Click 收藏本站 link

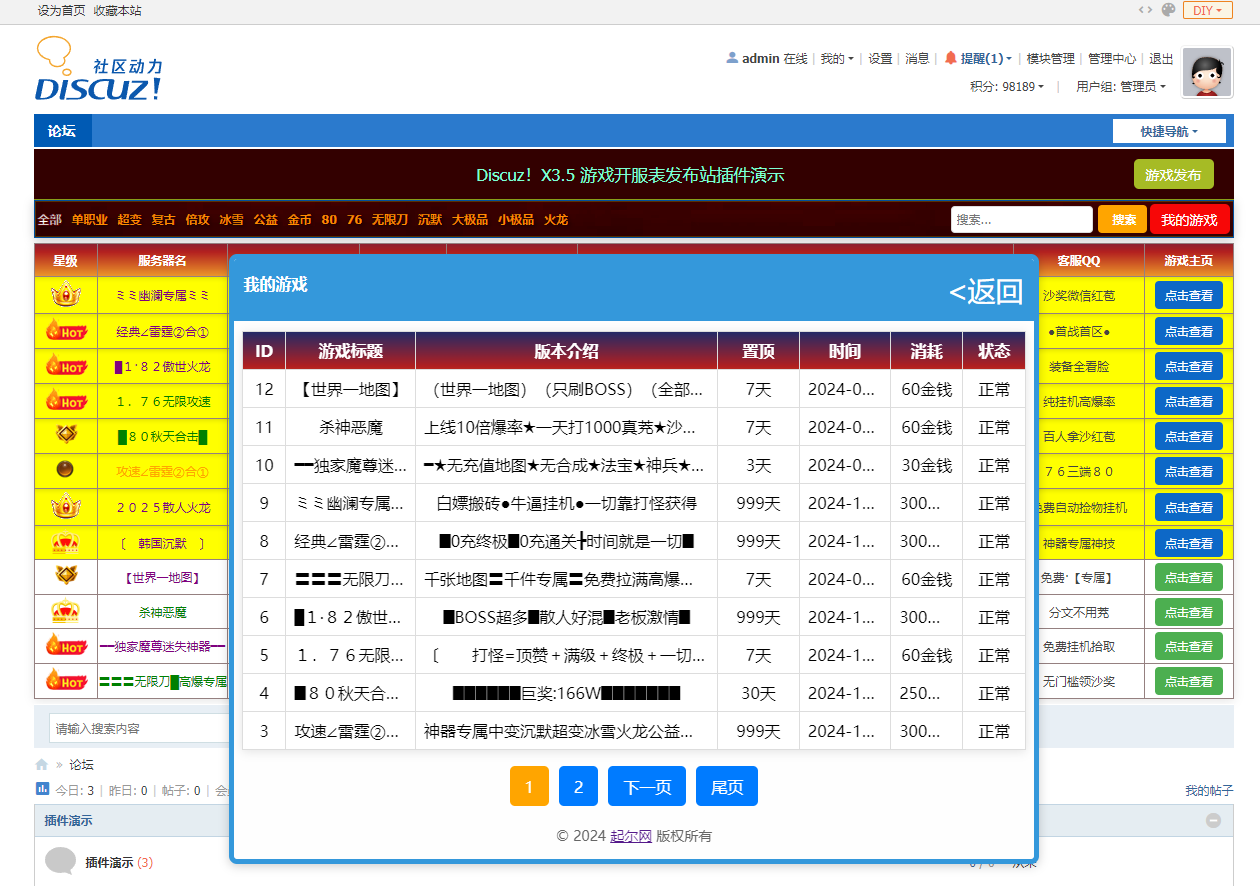pyautogui.click(x=117, y=10)
